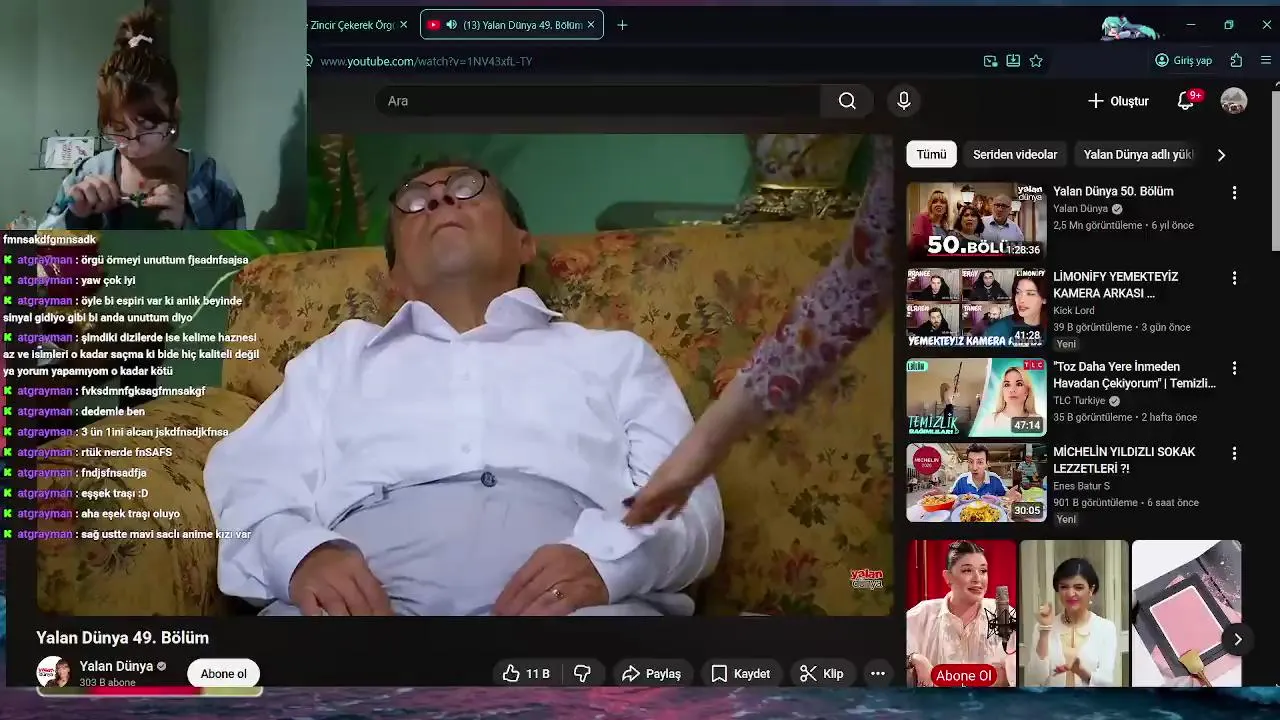Select the Tümü filter chip

click(x=931, y=155)
